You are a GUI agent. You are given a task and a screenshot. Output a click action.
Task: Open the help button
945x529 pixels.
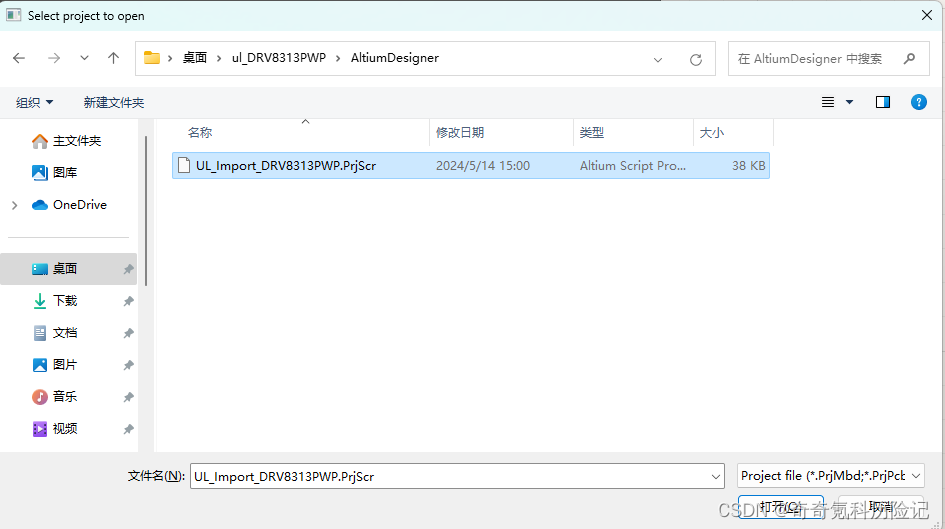pos(918,102)
